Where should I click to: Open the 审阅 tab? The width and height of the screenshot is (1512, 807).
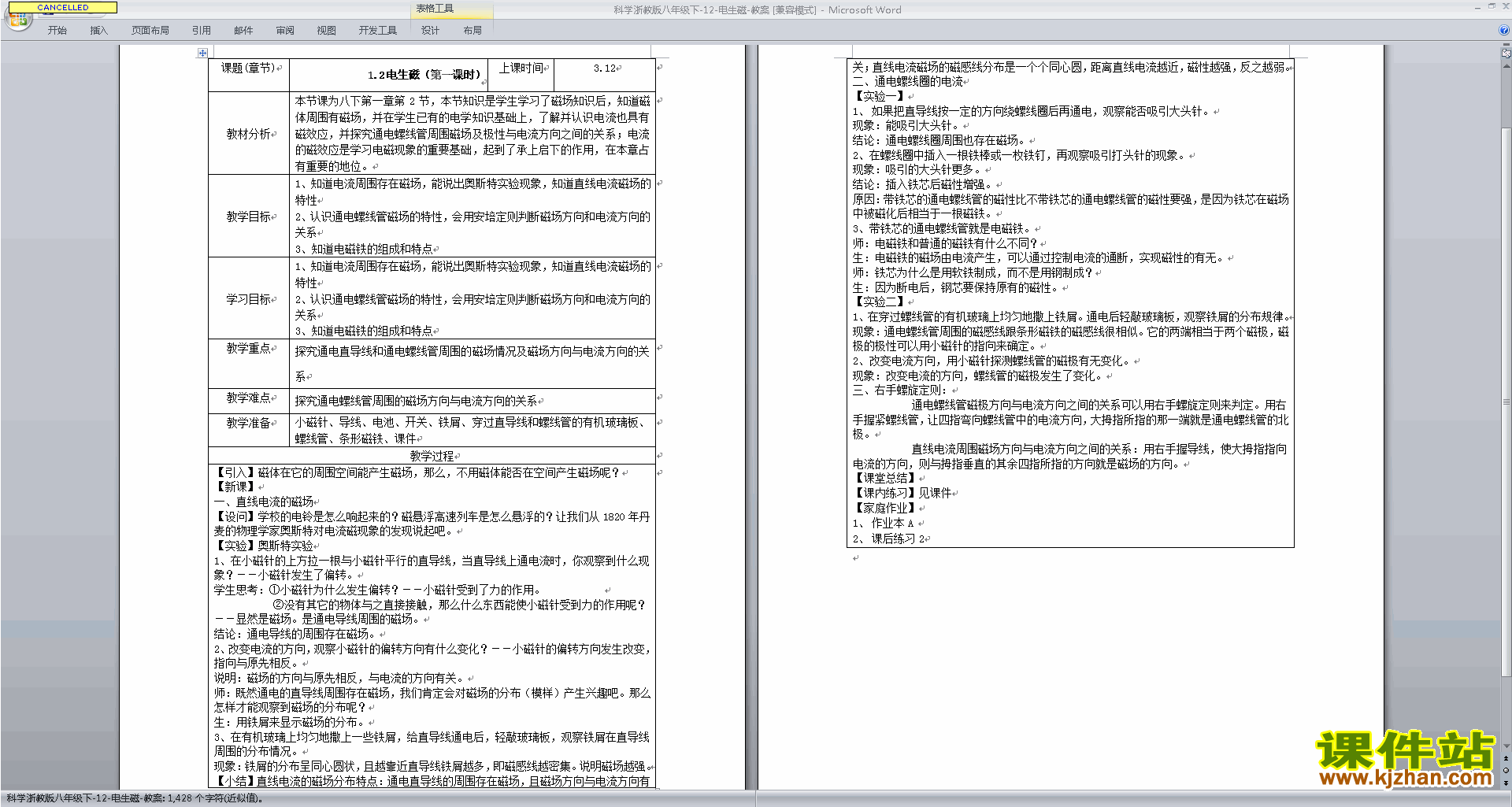tap(285, 30)
